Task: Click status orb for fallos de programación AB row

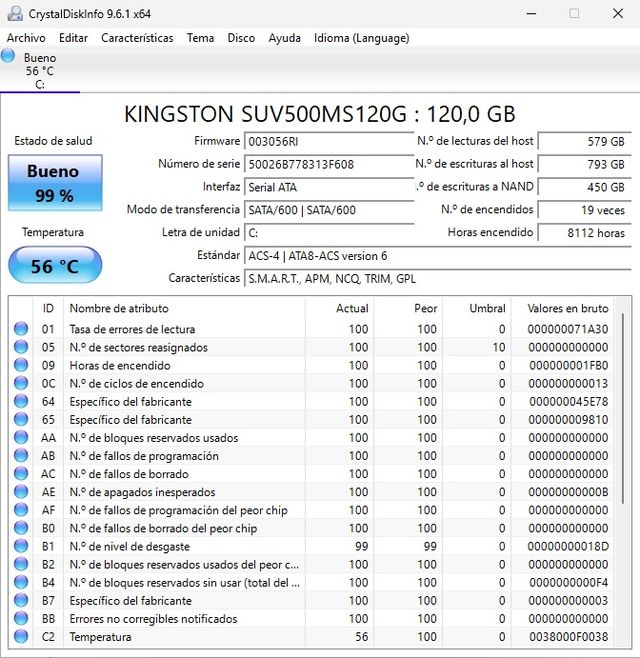Action: click(21, 455)
